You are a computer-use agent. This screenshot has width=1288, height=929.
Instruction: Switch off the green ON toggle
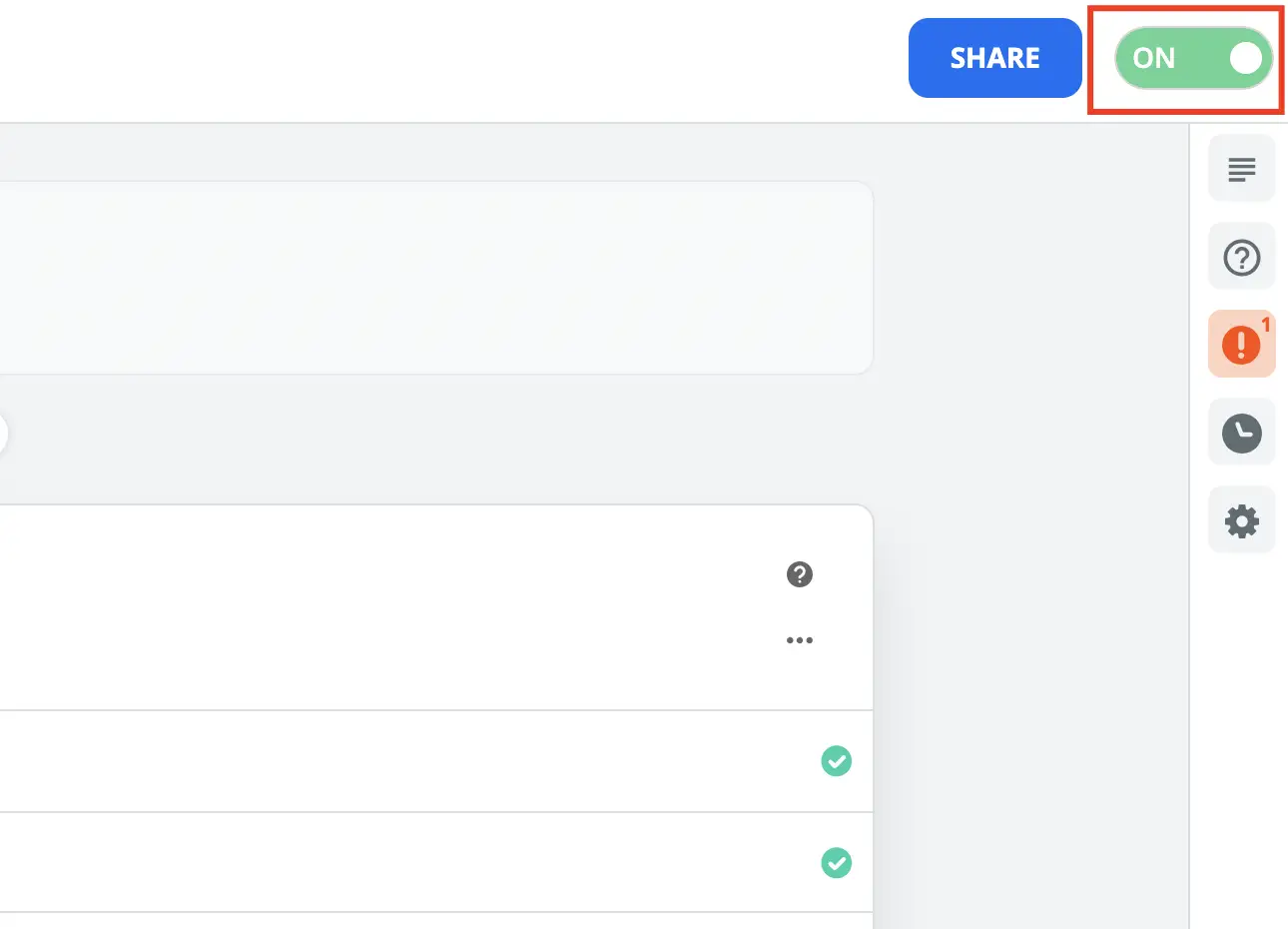click(x=1193, y=58)
